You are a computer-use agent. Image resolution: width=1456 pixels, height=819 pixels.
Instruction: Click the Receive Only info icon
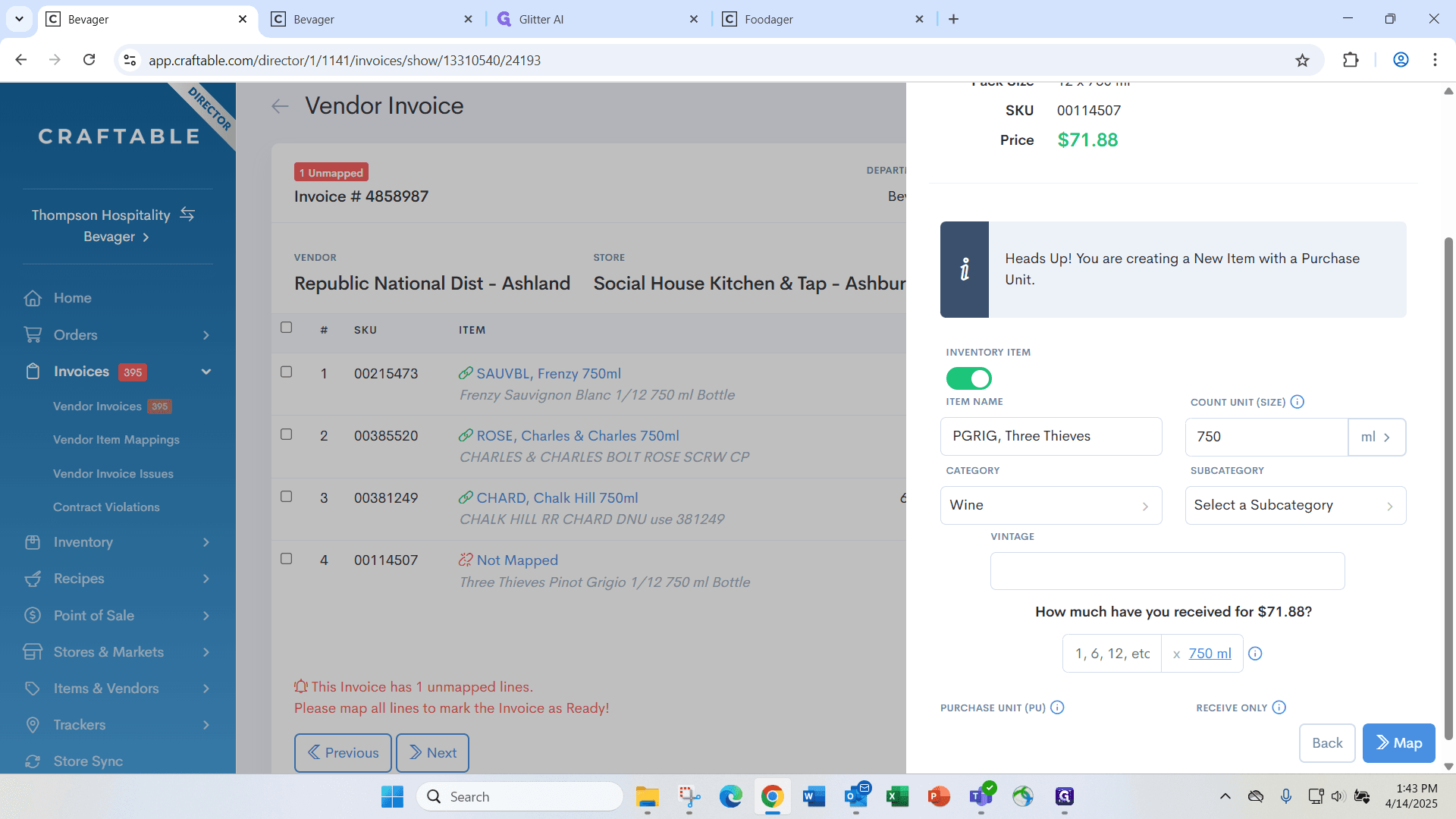point(1279,708)
